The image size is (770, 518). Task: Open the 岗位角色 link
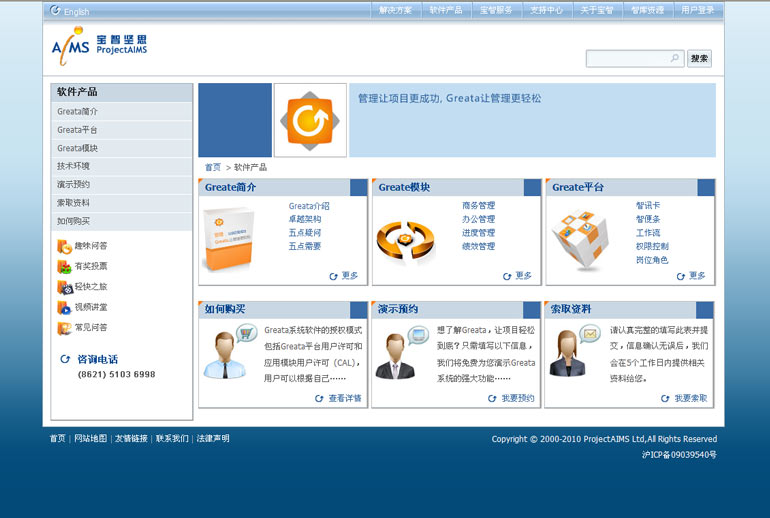(x=652, y=260)
